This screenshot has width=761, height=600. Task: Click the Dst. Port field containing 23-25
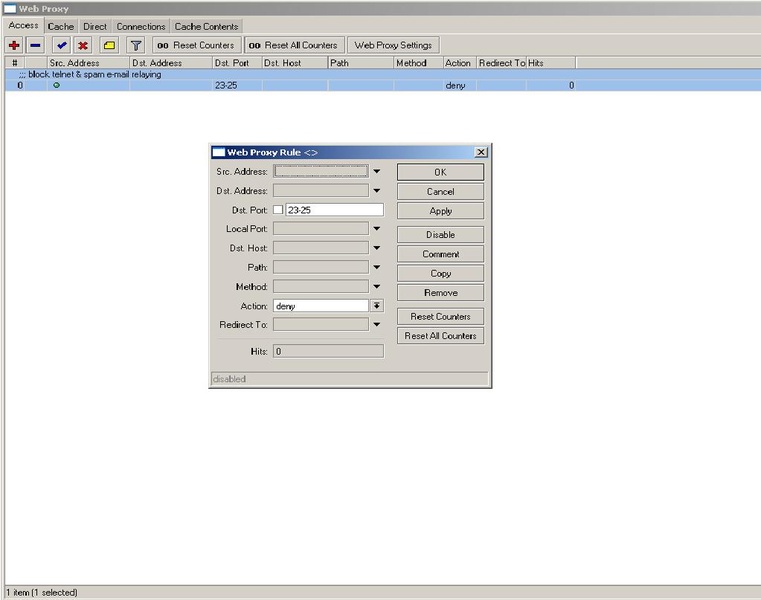click(334, 210)
